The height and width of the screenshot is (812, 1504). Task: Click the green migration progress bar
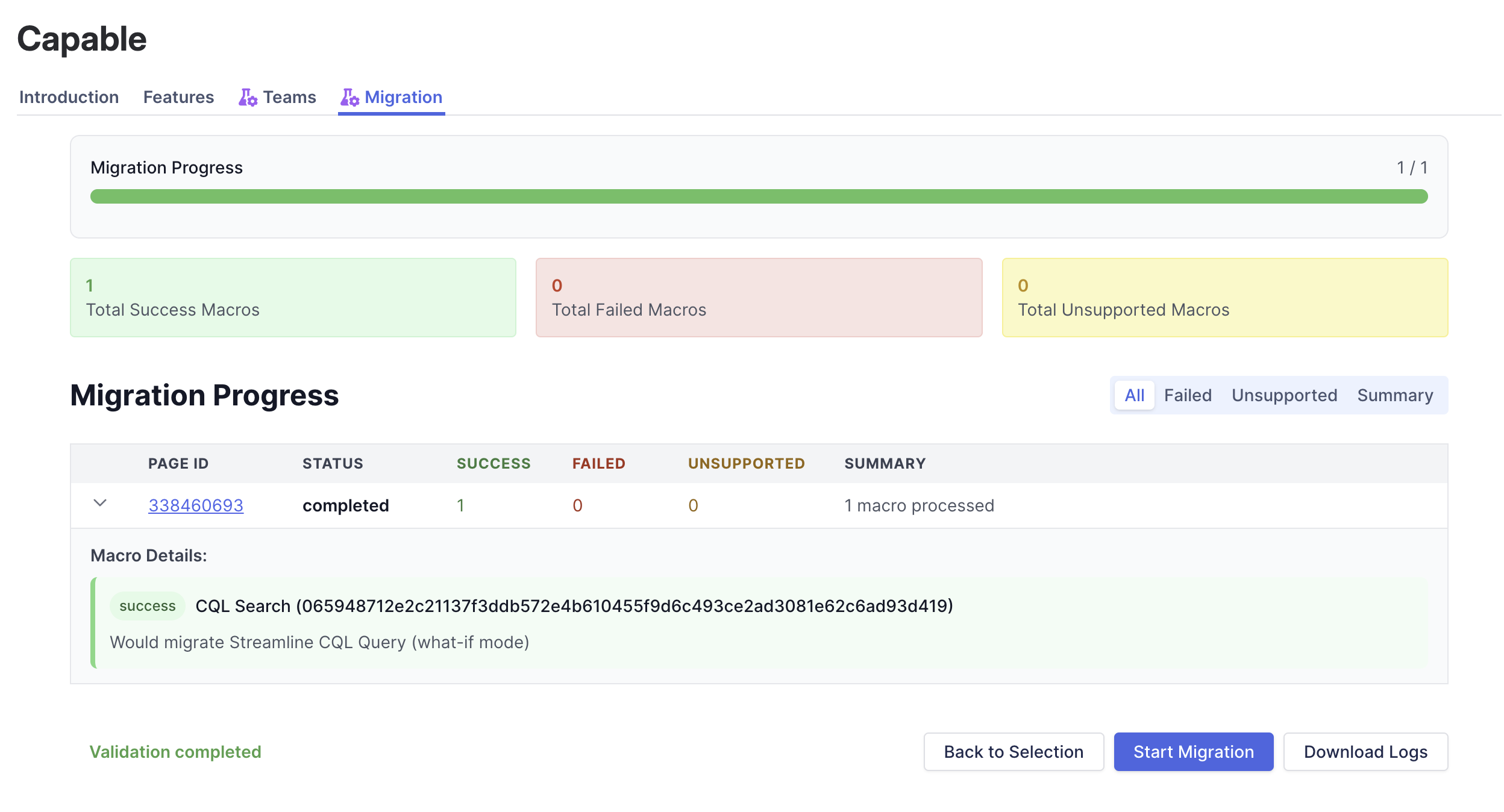(759, 197)
